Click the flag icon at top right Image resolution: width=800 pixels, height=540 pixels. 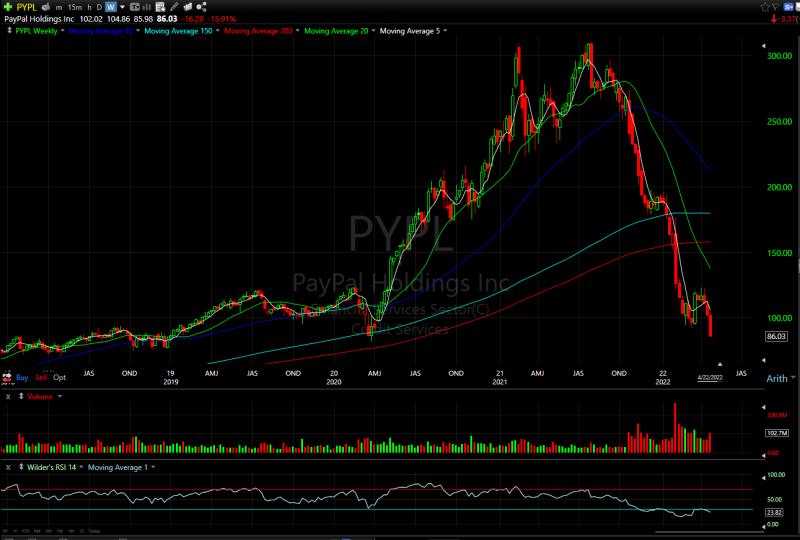coord(776,7)
